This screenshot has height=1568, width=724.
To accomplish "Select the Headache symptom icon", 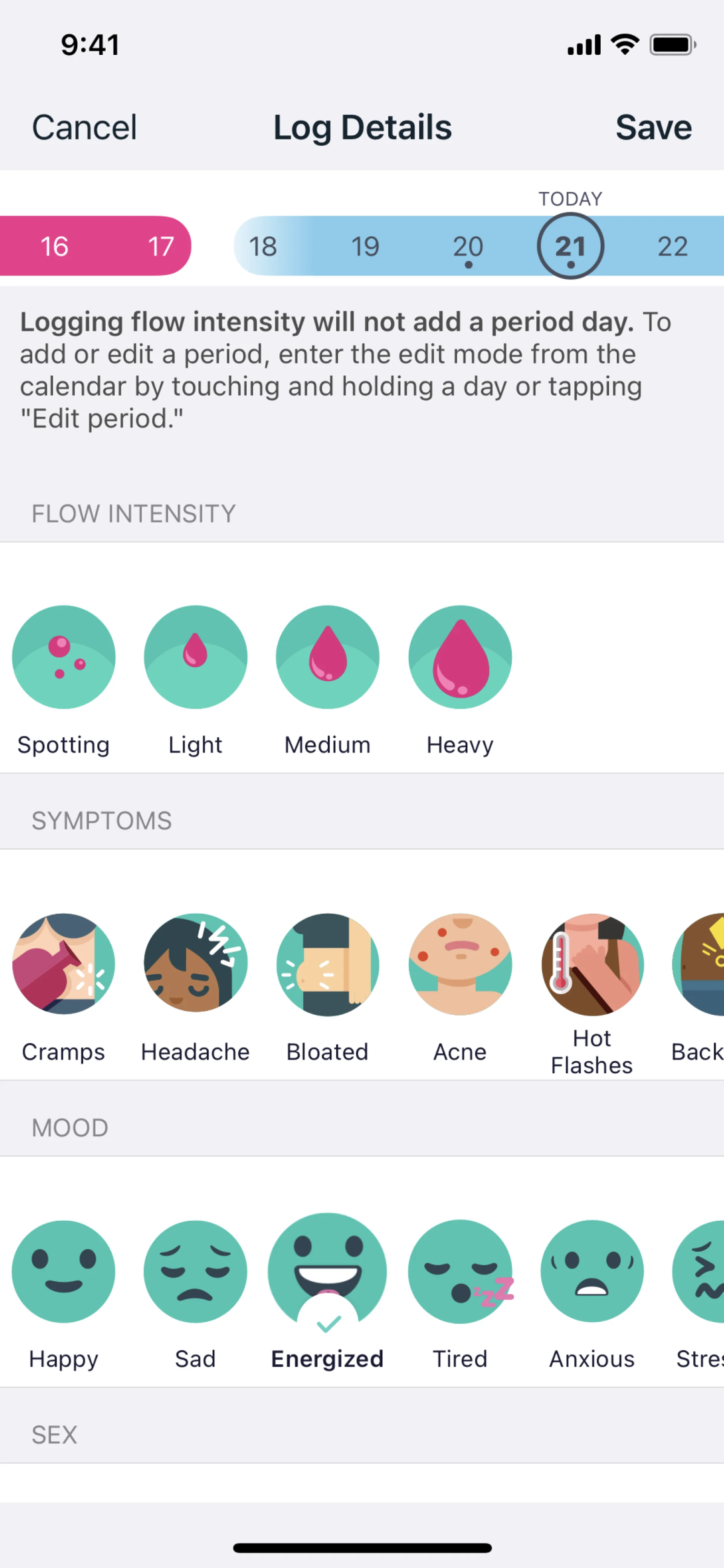I will pos(195,964).
